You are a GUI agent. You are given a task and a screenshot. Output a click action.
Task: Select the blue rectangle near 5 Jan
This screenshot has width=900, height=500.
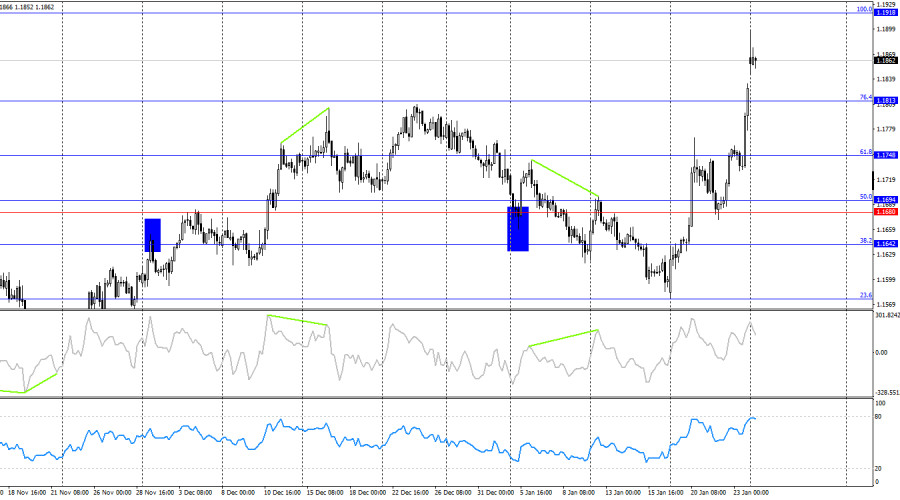click(x=518, y=229)
